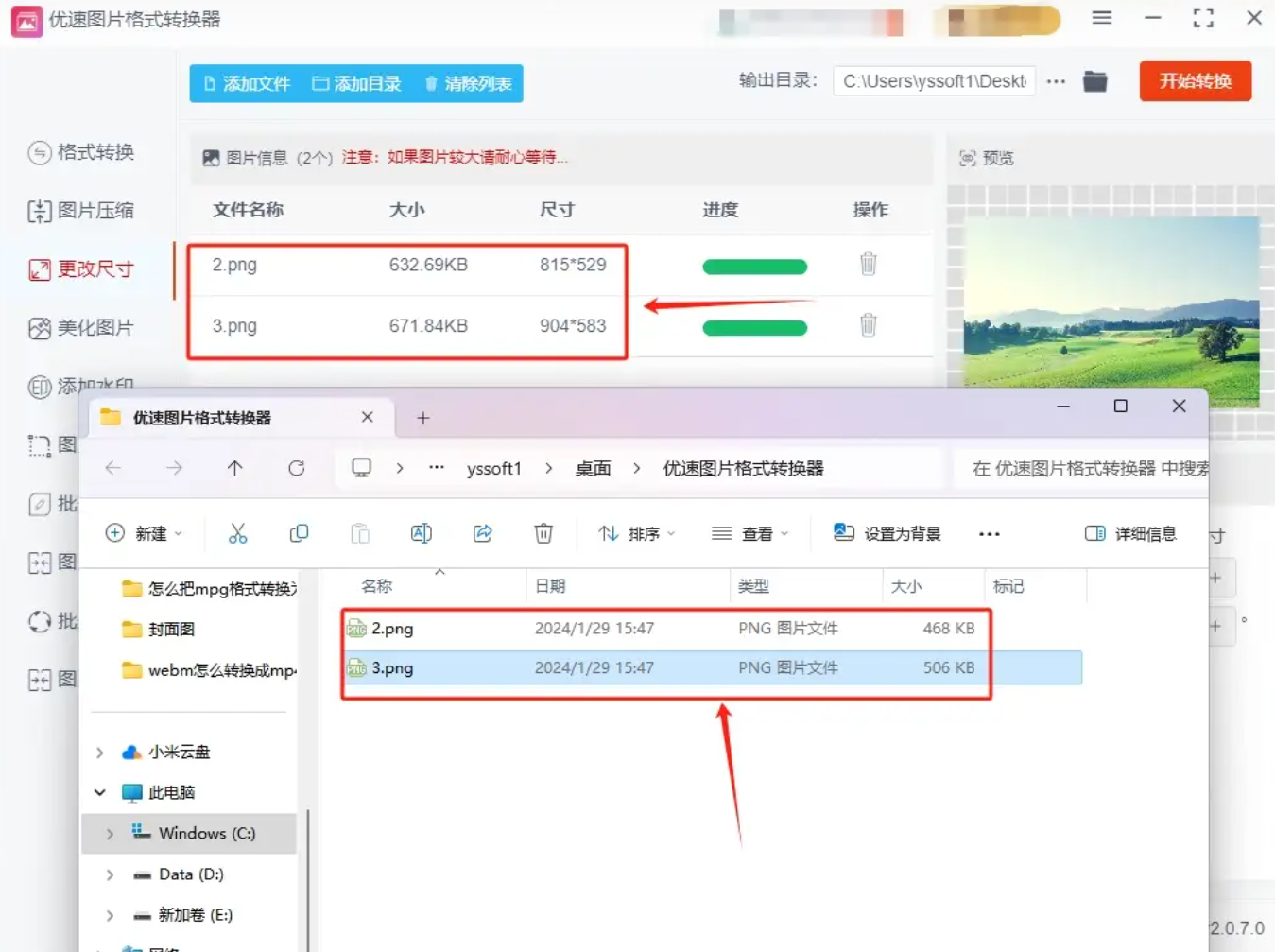Expand the 新加卷 (E:) drive node
This screenshot has width=1275, height=952.
pos(110,915)
